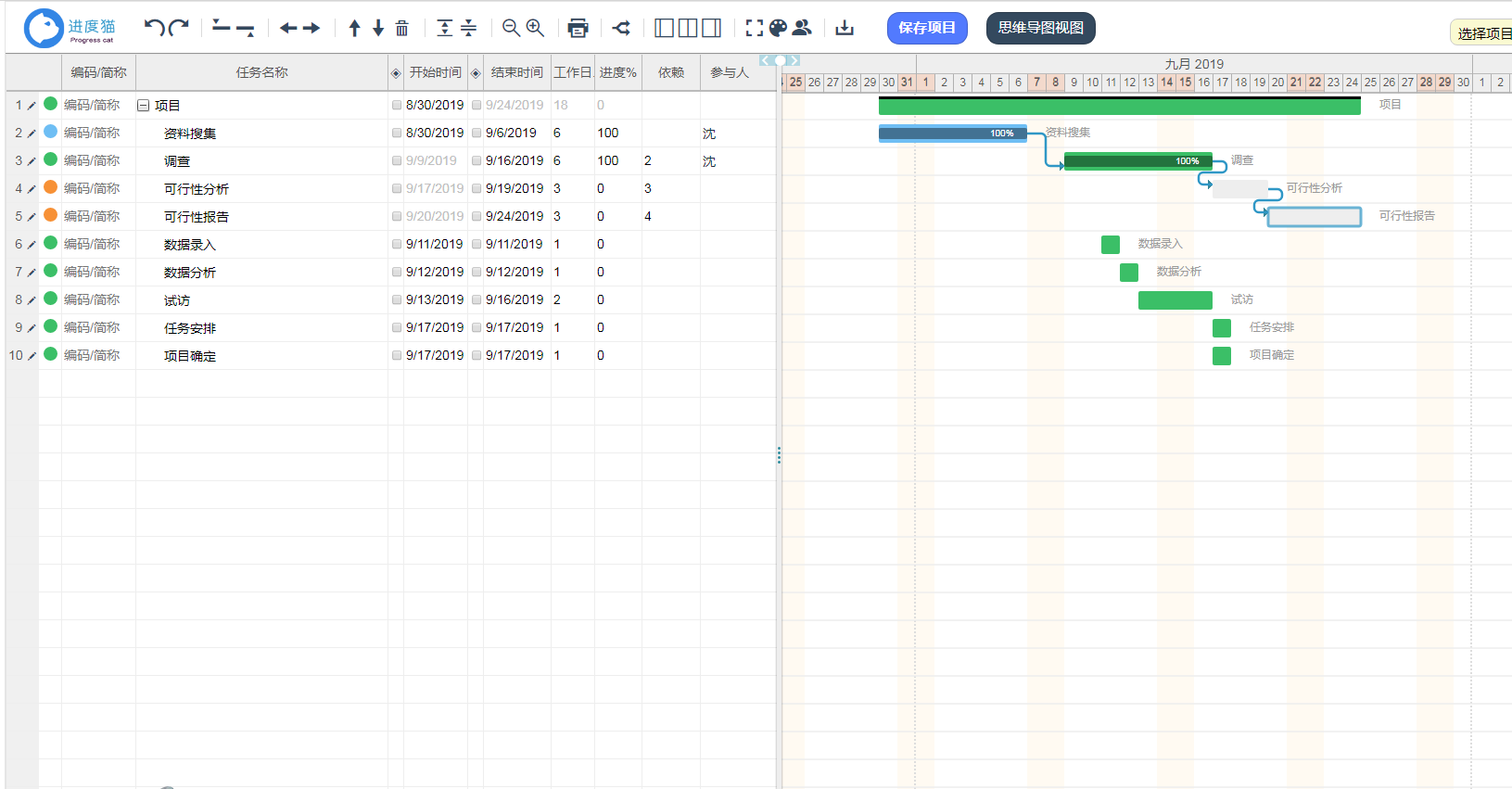The height and width of the screenshot is (789, 1512).
Task: Click the 九月 2019 month header
Action: [x=1194, y=64]
